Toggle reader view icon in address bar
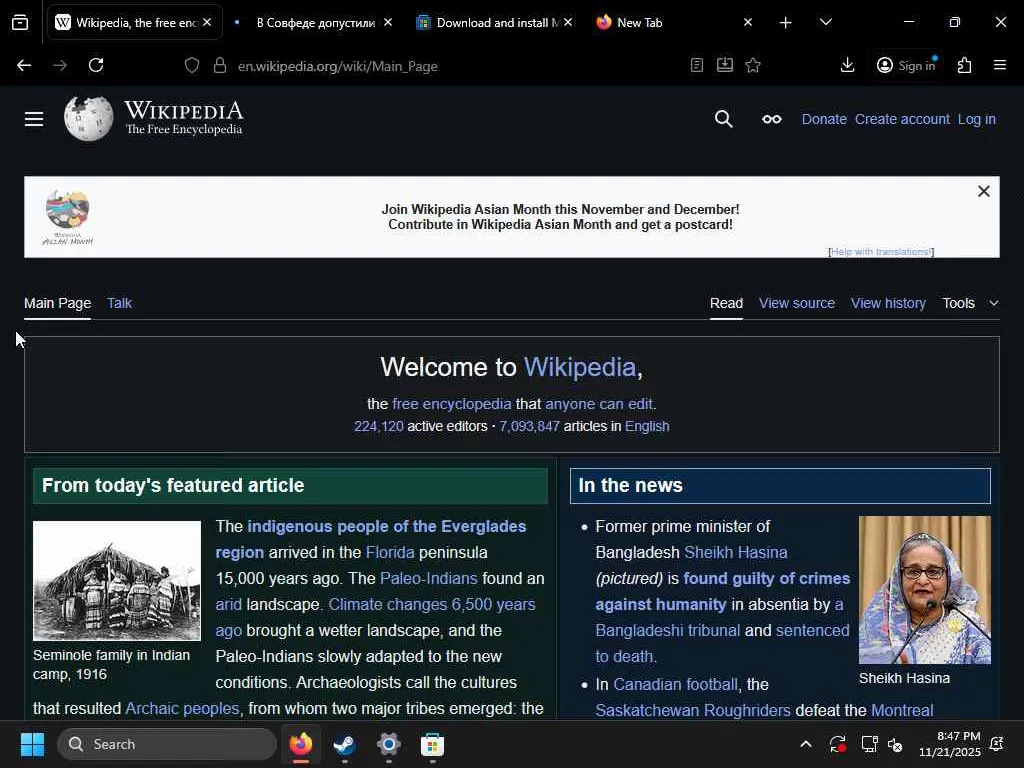Screen dimensions: 1024x768 pyautogui.click(x=697, y=65)
